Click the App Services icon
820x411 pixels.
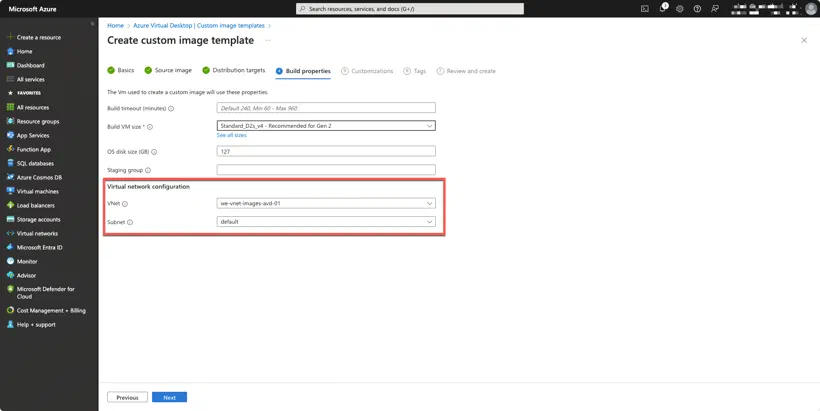point(10,135)
